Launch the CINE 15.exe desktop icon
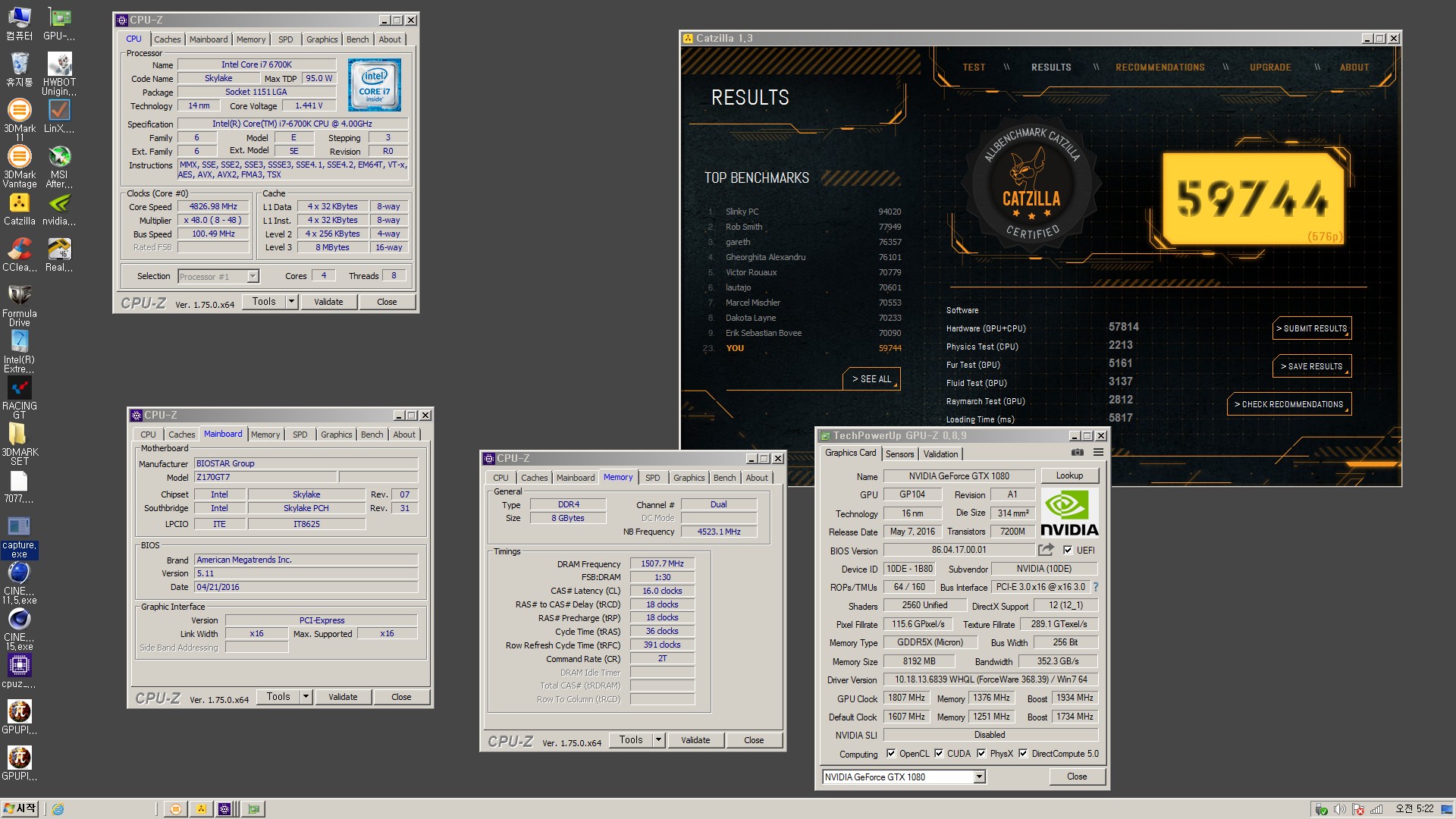Viewport: 1456px width, 819px height. coord(20,629)
